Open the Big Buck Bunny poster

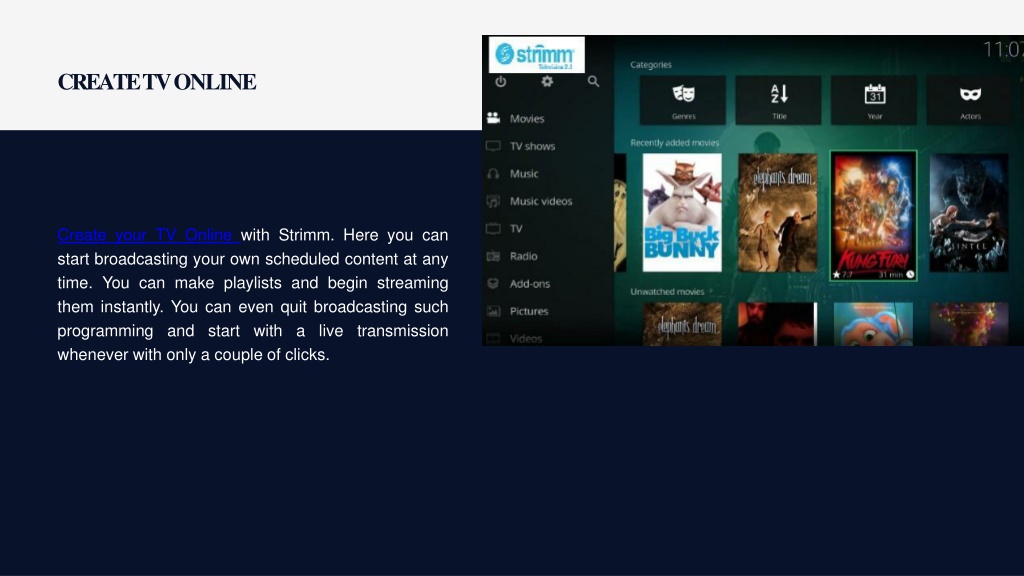(682, 212)
